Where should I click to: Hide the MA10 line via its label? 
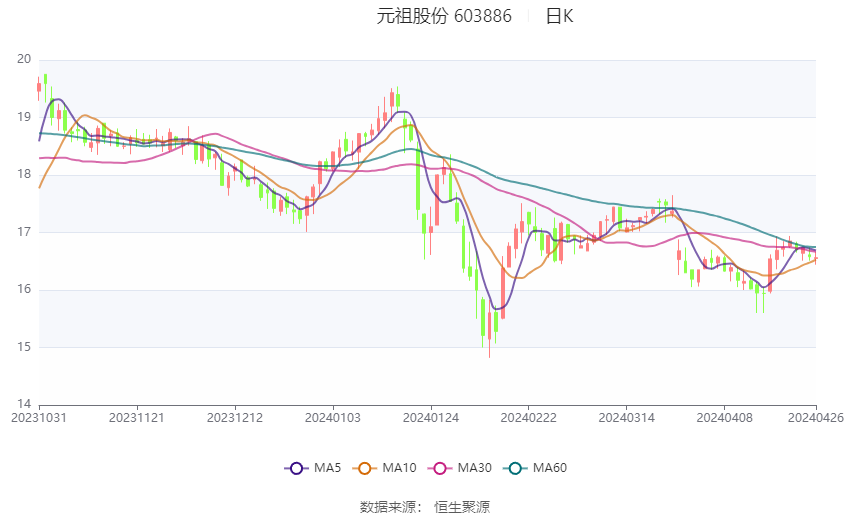(399, 468)
